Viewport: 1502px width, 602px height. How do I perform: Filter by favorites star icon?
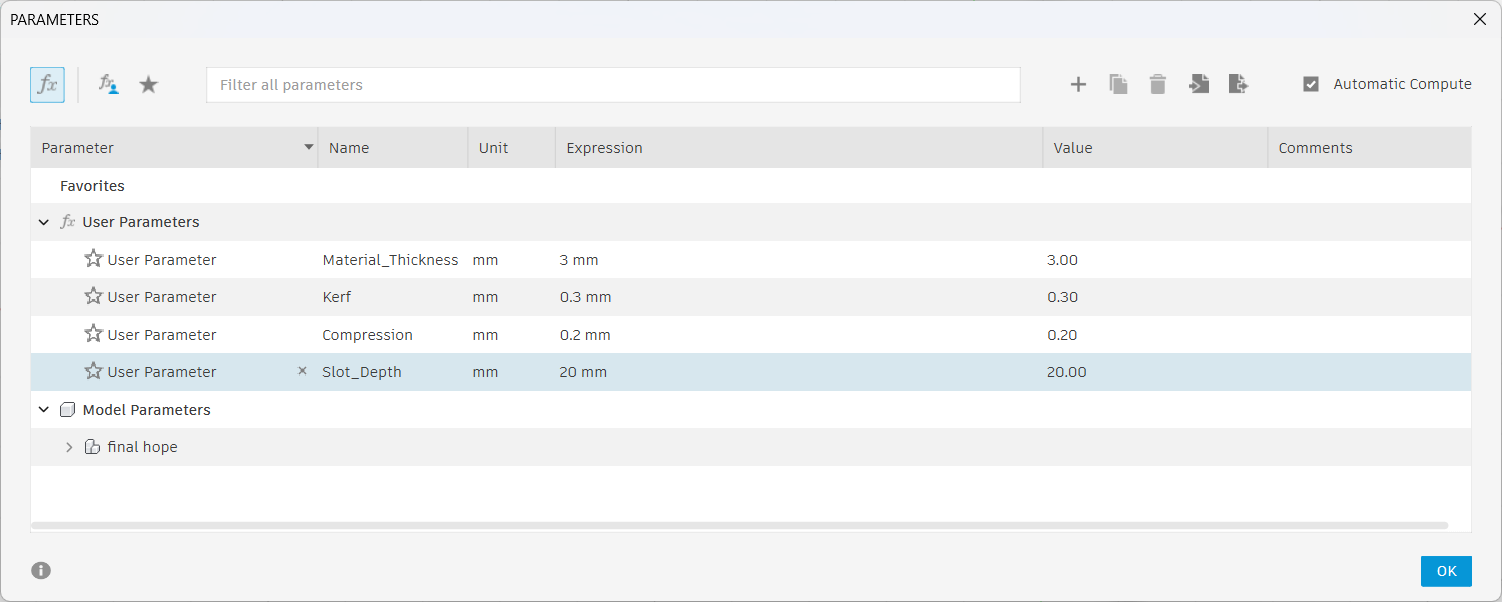[x=148, y=85]
